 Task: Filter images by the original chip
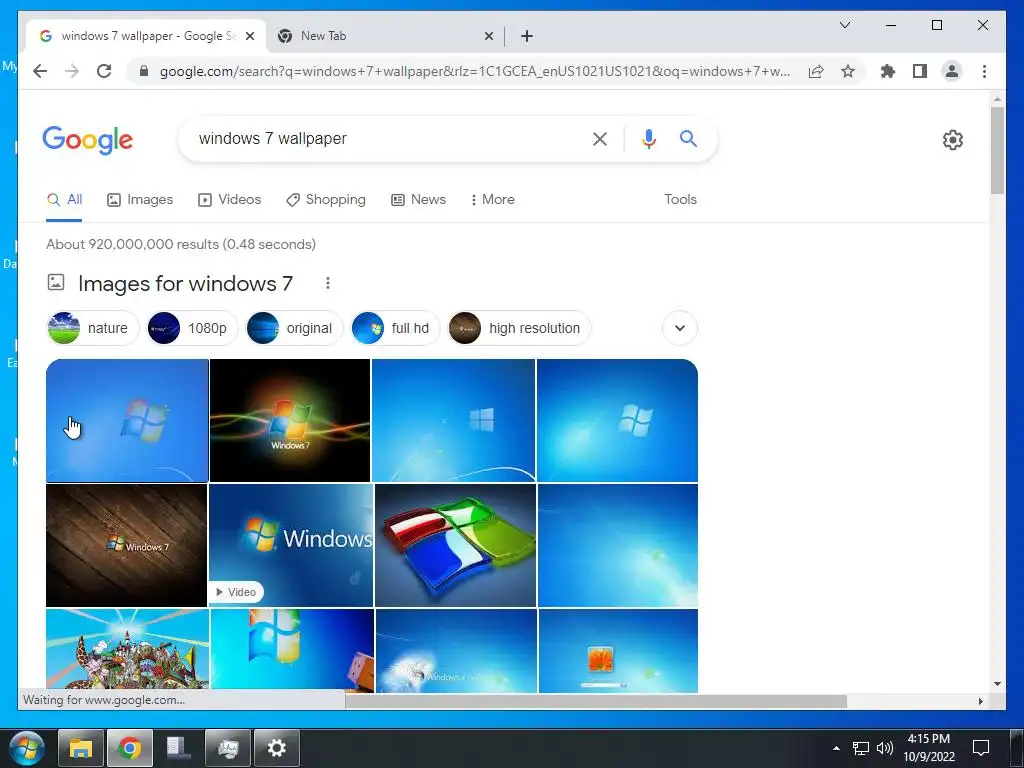coord(294,328)
